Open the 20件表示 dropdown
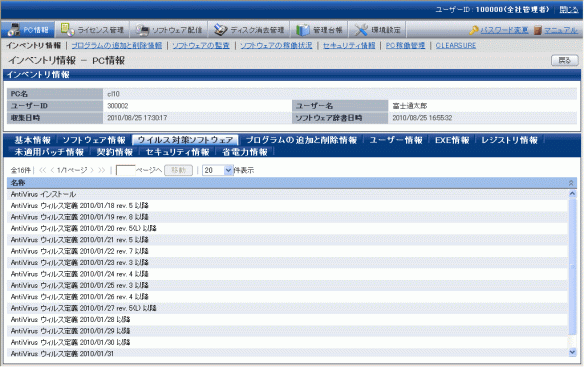The image size is (584, 367). click(218, 170)
